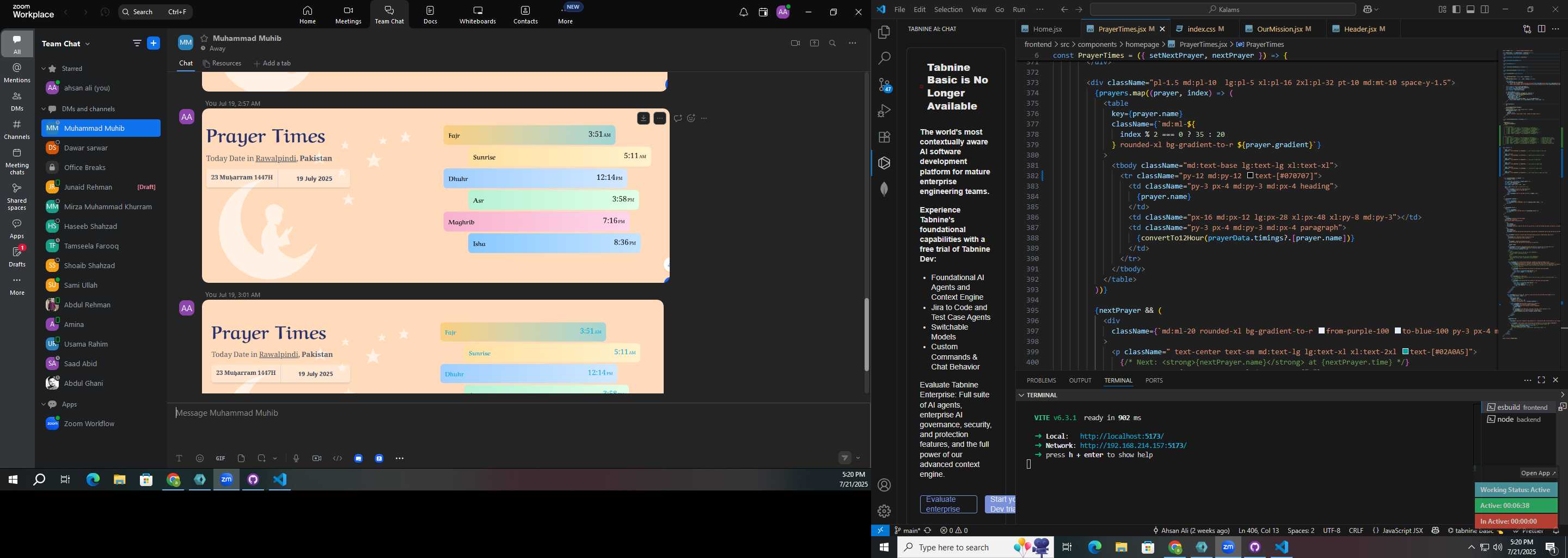The image size is (1568, 558).
Task: Open VS Code Manage gear icon
Action: [x=884, y=511]
